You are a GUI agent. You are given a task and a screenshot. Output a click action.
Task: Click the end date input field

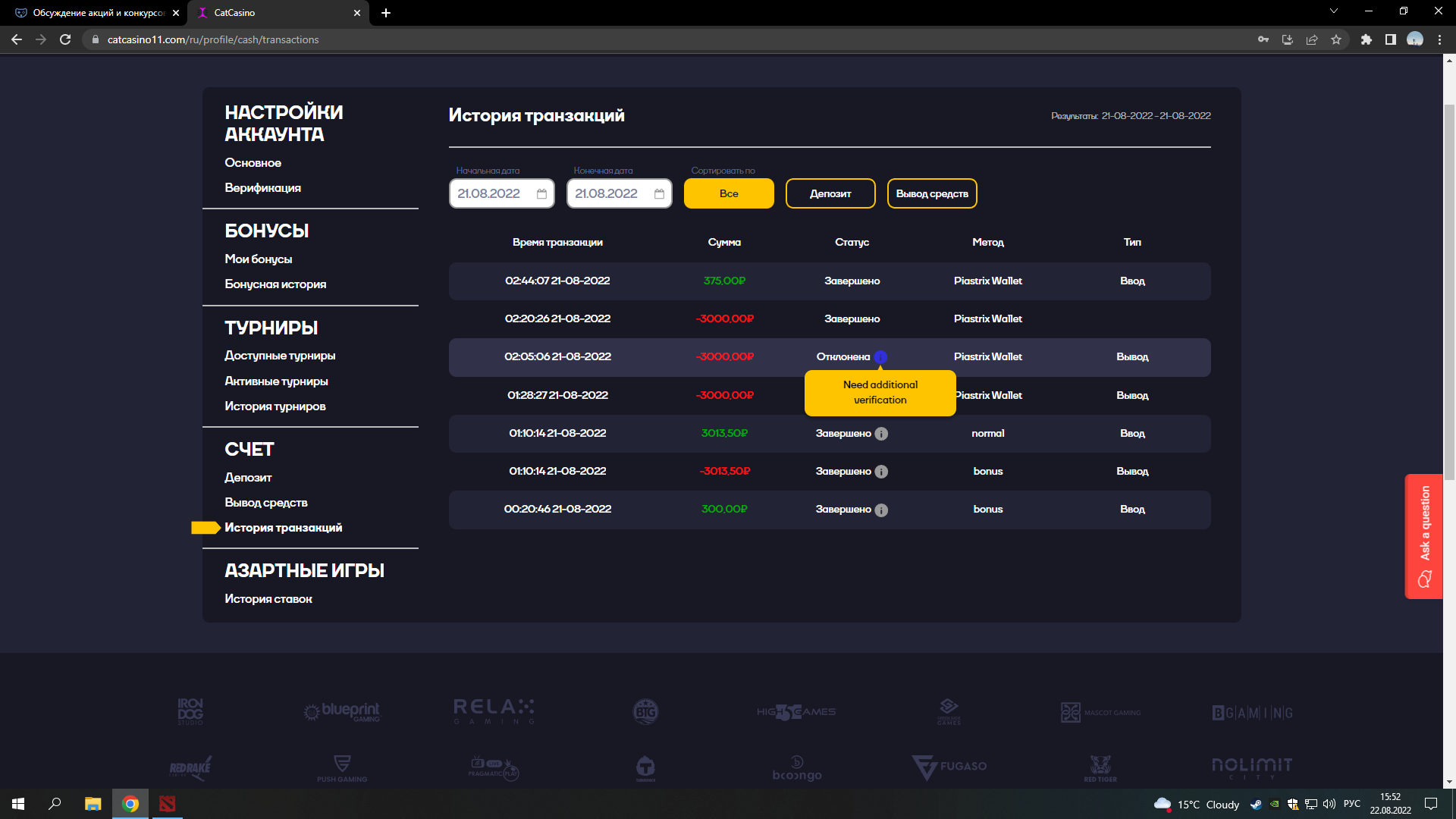point(619,193)
